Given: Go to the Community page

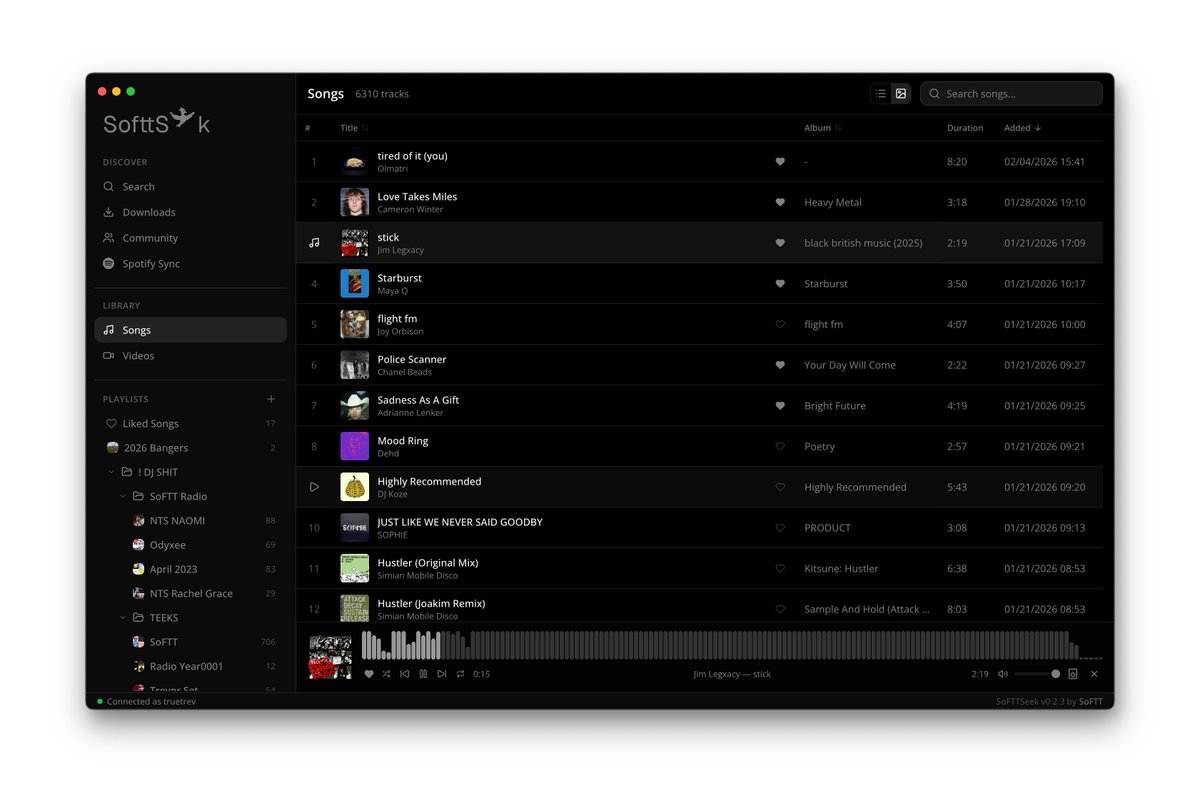Looking at the screenshot, I should pyautogui.click(x=190, y=238).
